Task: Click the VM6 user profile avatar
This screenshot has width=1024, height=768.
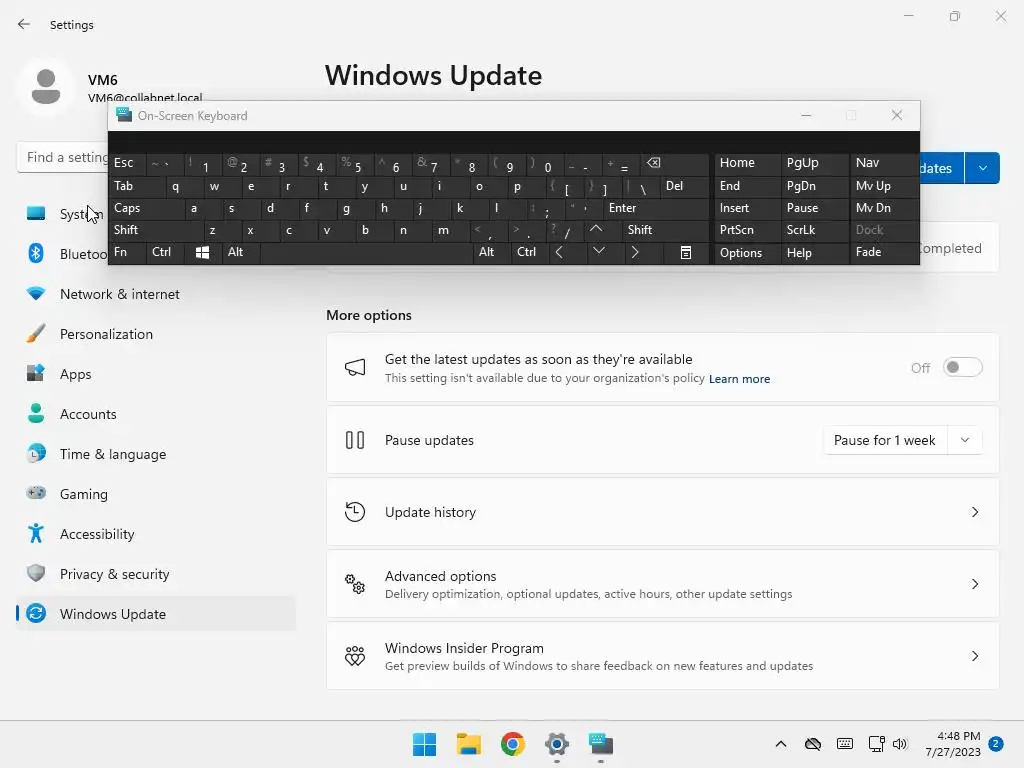Action: click(46, 87)
